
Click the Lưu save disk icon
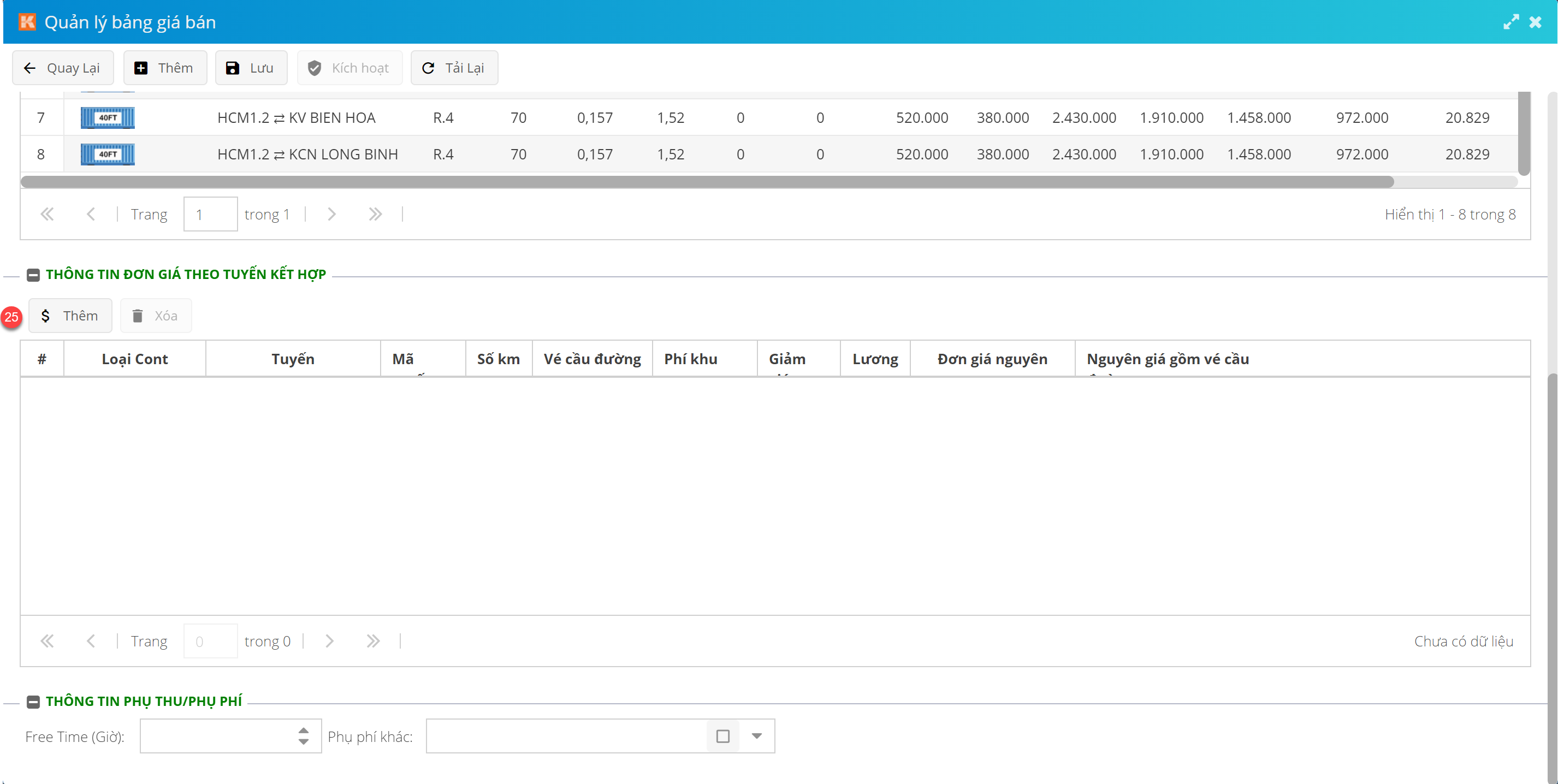coord(232,68)
